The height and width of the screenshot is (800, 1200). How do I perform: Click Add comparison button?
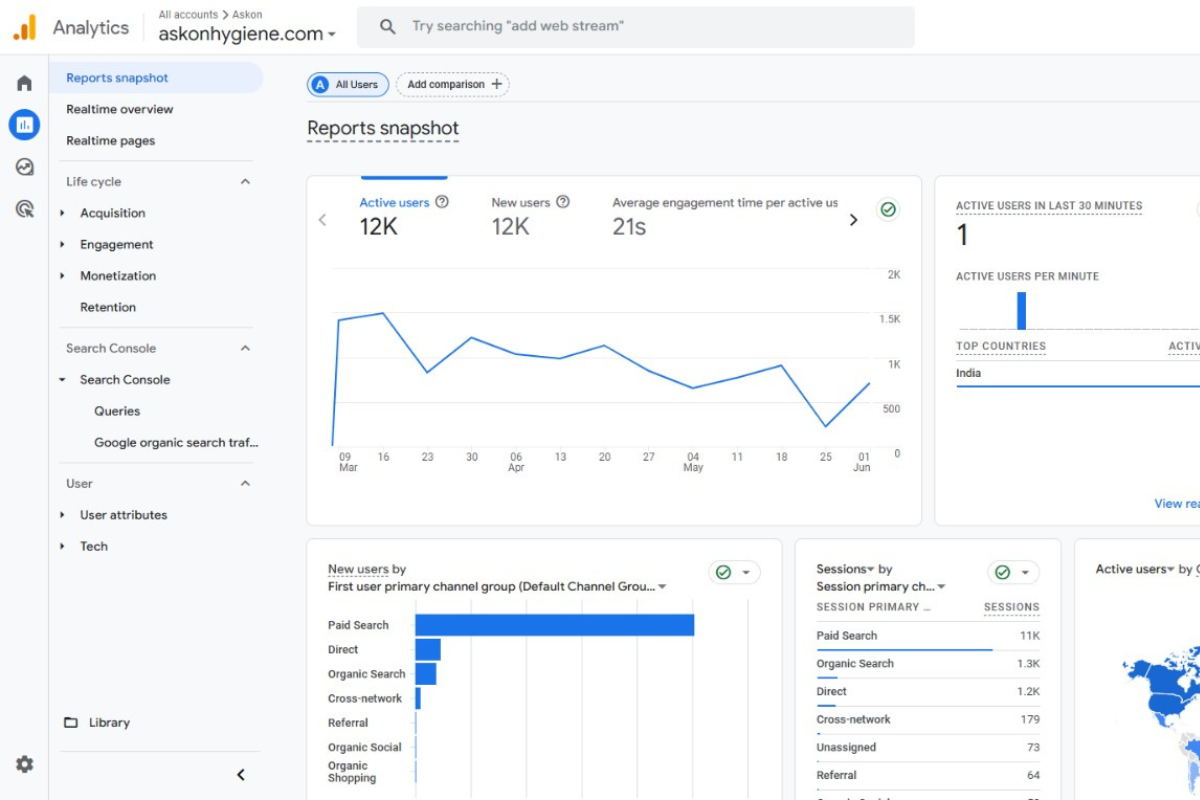tap(453, 85)
